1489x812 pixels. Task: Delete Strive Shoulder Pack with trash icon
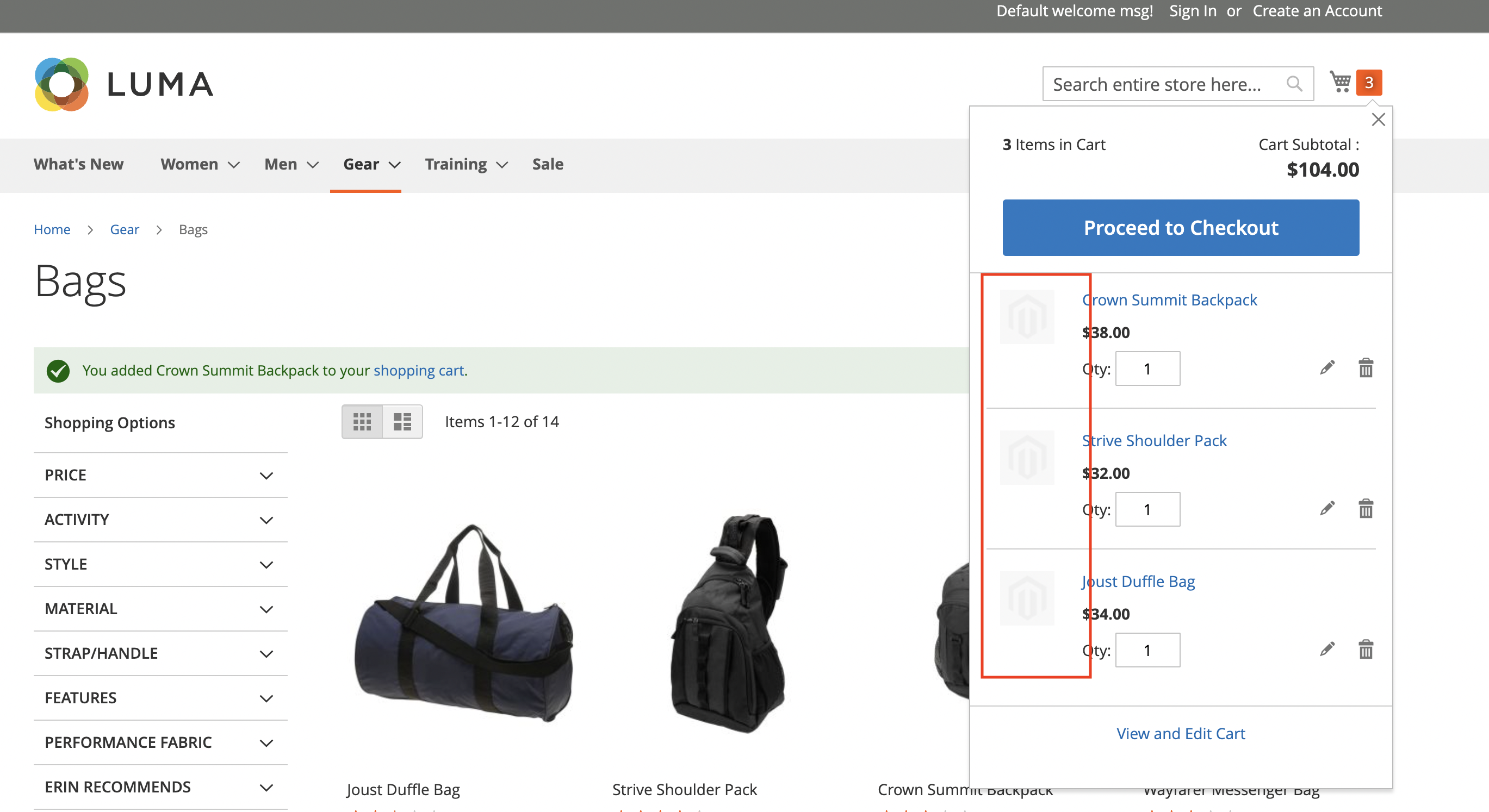click(1366, 508)
